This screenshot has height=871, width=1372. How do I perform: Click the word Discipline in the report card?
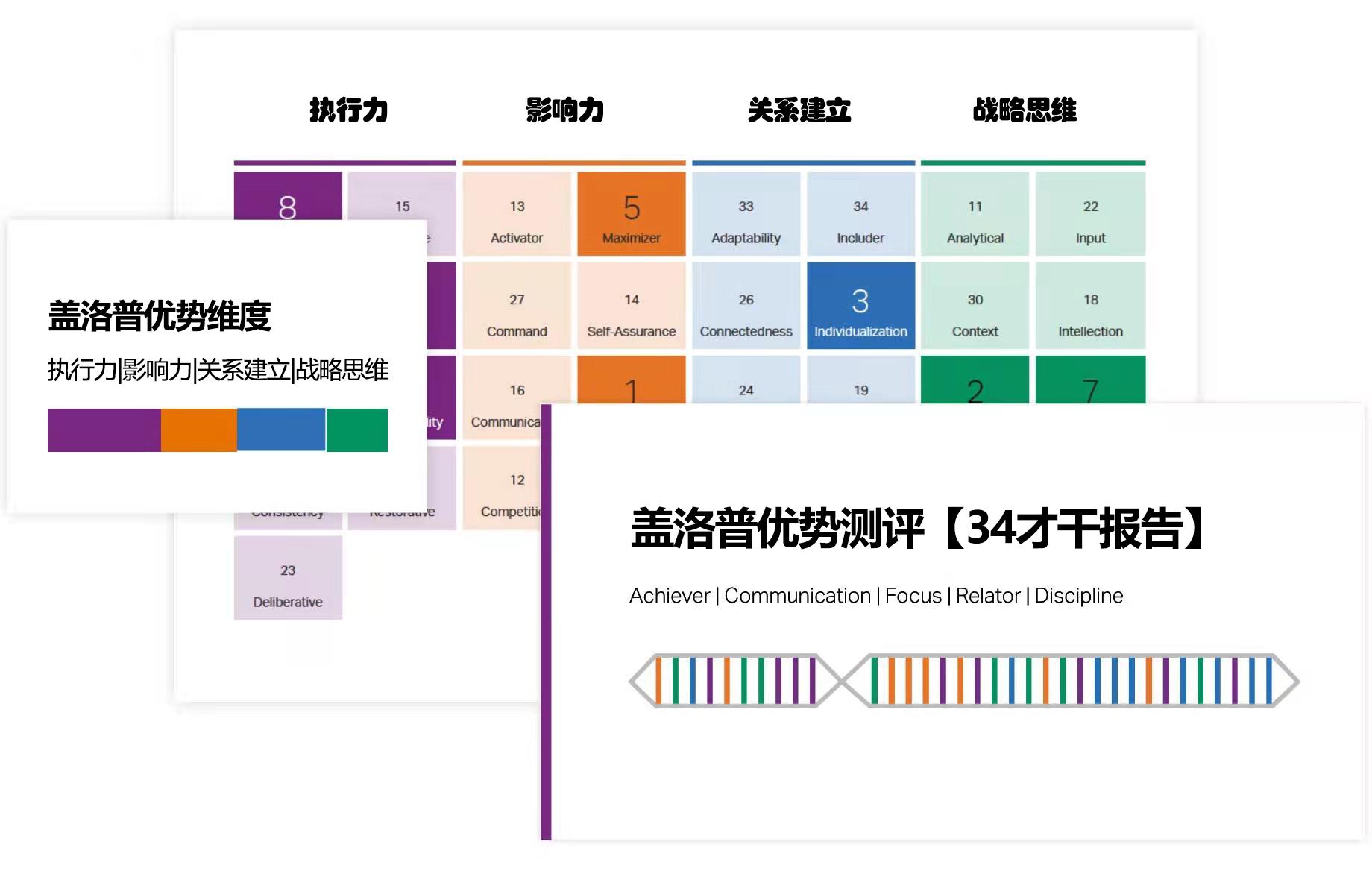pyautogui.click(x=1078, y=596)
